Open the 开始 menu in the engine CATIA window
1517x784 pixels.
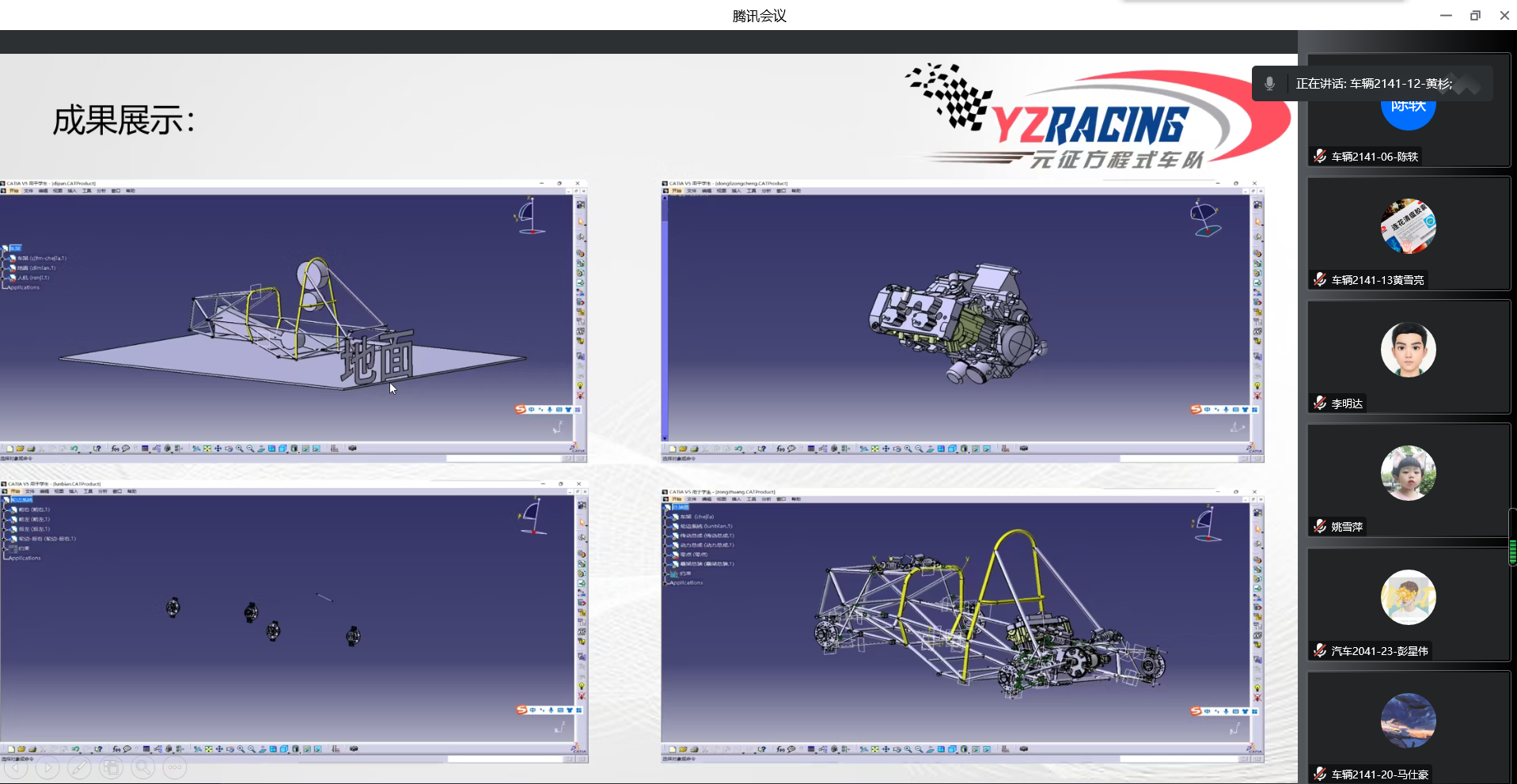coord(677,191)
